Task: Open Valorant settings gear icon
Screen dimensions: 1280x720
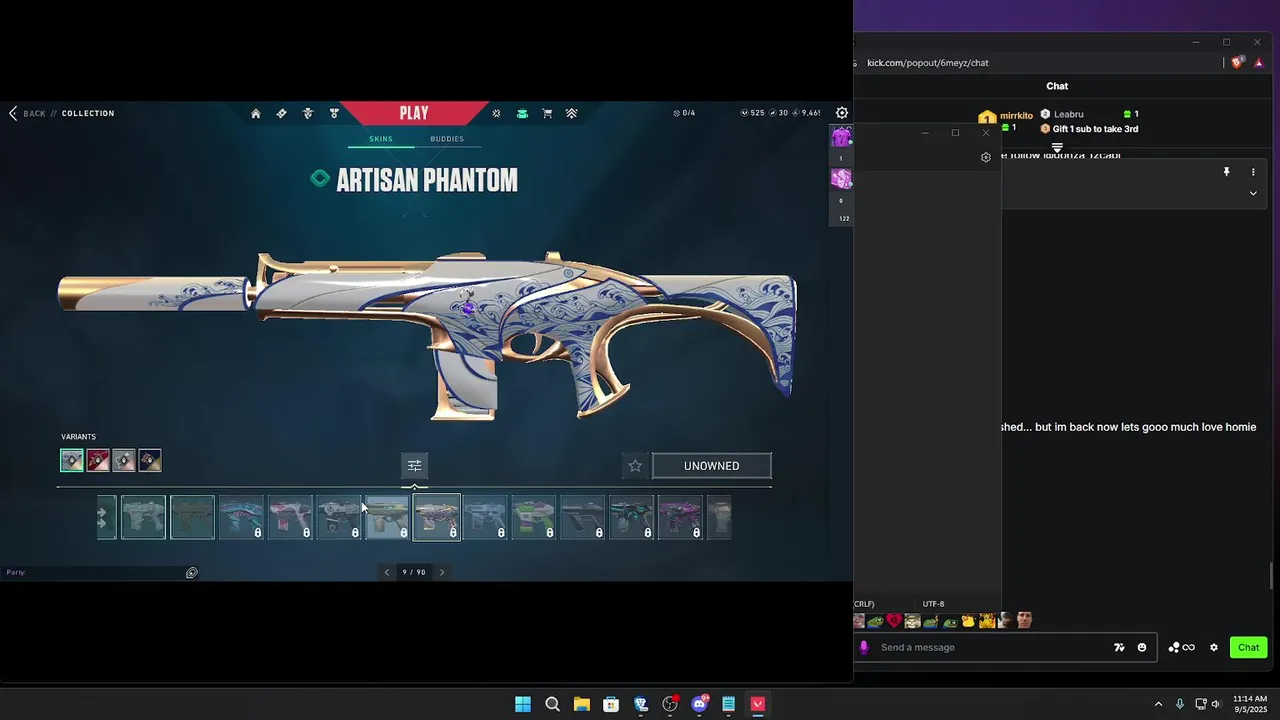Action: (842, 113)
